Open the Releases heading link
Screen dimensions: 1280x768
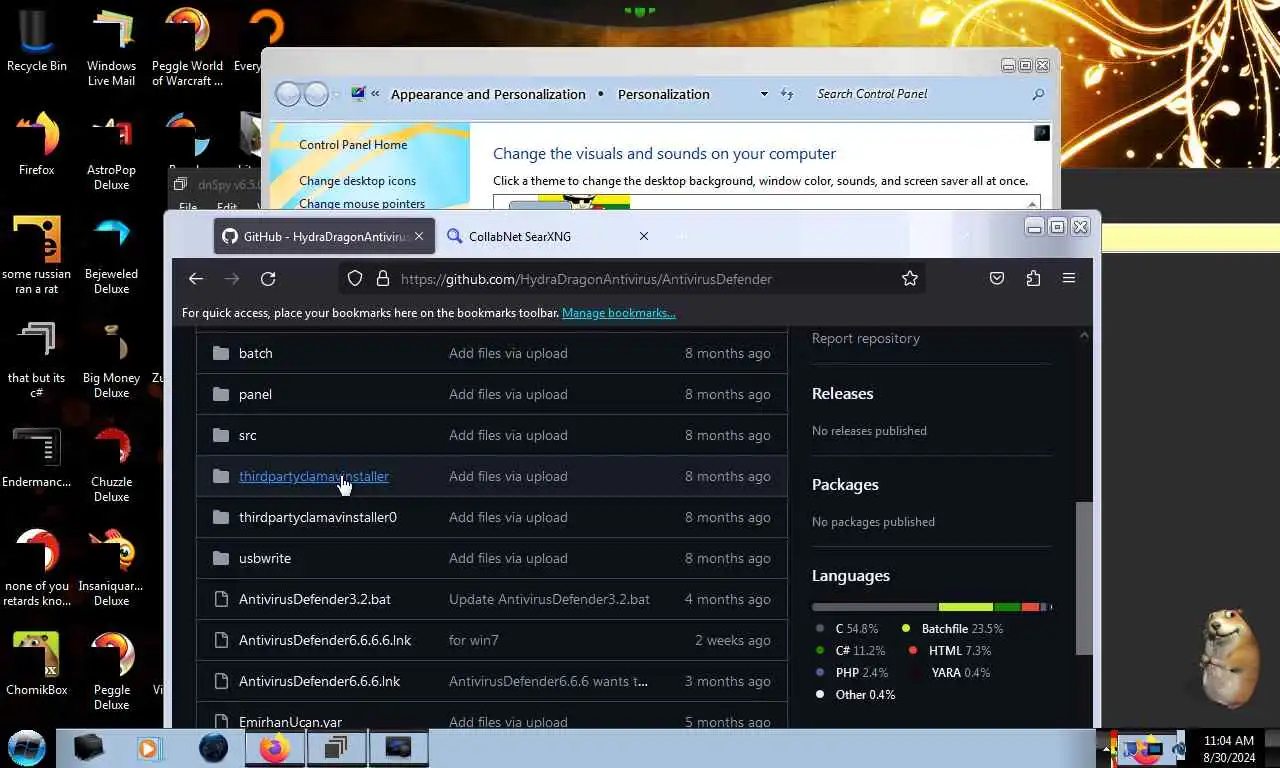843,393
